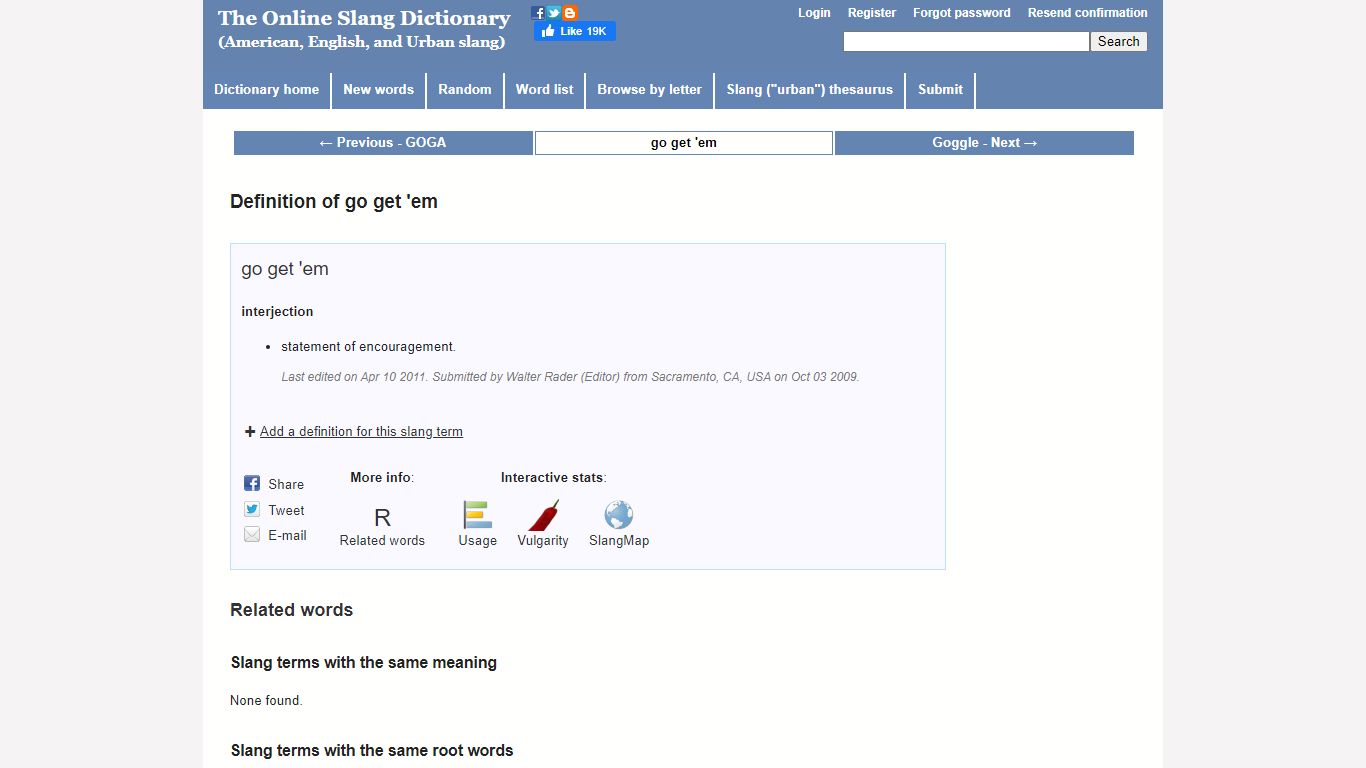Click the 'More info:' label
The height and width of the screenshot is (768, 1366).
click(382, 478)
